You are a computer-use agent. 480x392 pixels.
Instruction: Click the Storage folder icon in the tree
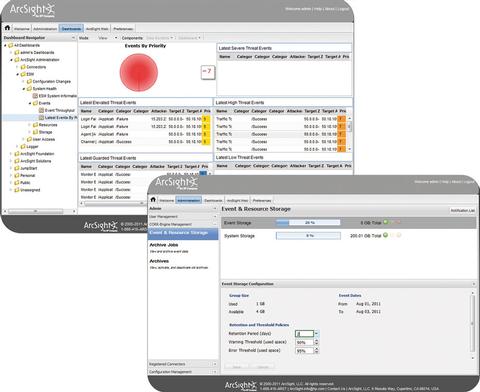point(35,132)
